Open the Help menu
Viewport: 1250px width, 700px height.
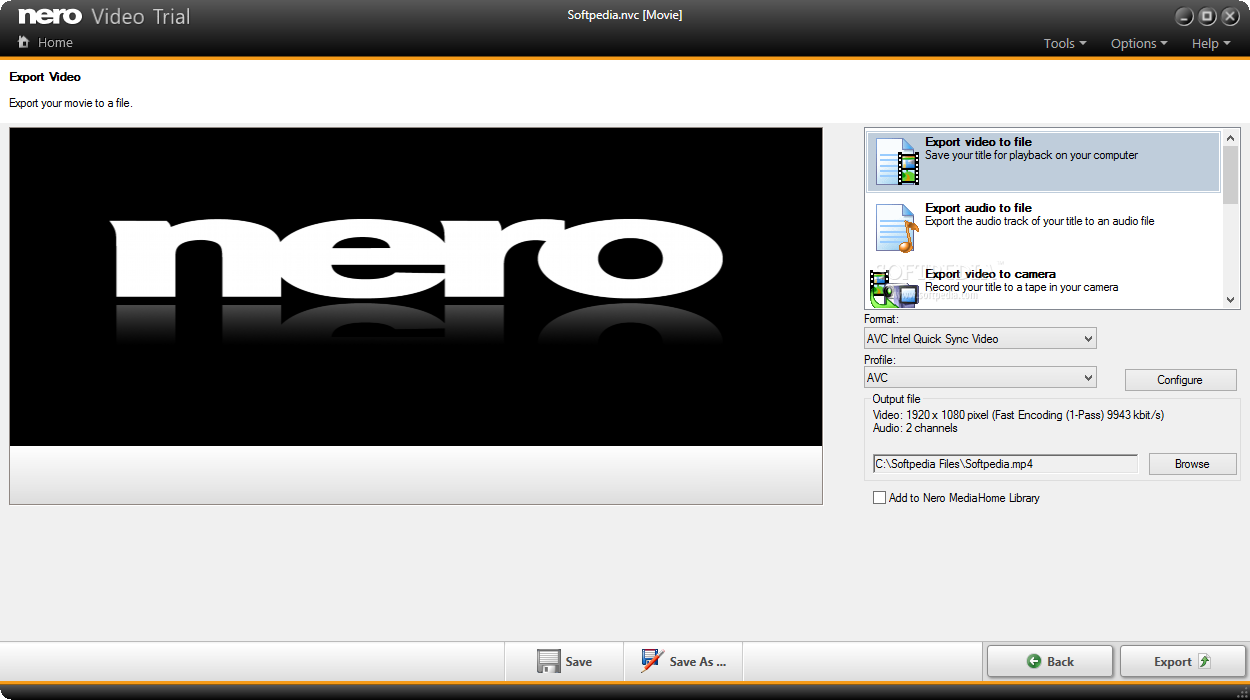(1211, 43)
